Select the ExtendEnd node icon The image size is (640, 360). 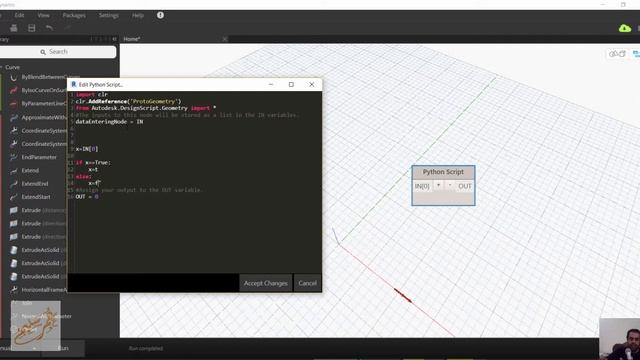(x=14, y=184)
